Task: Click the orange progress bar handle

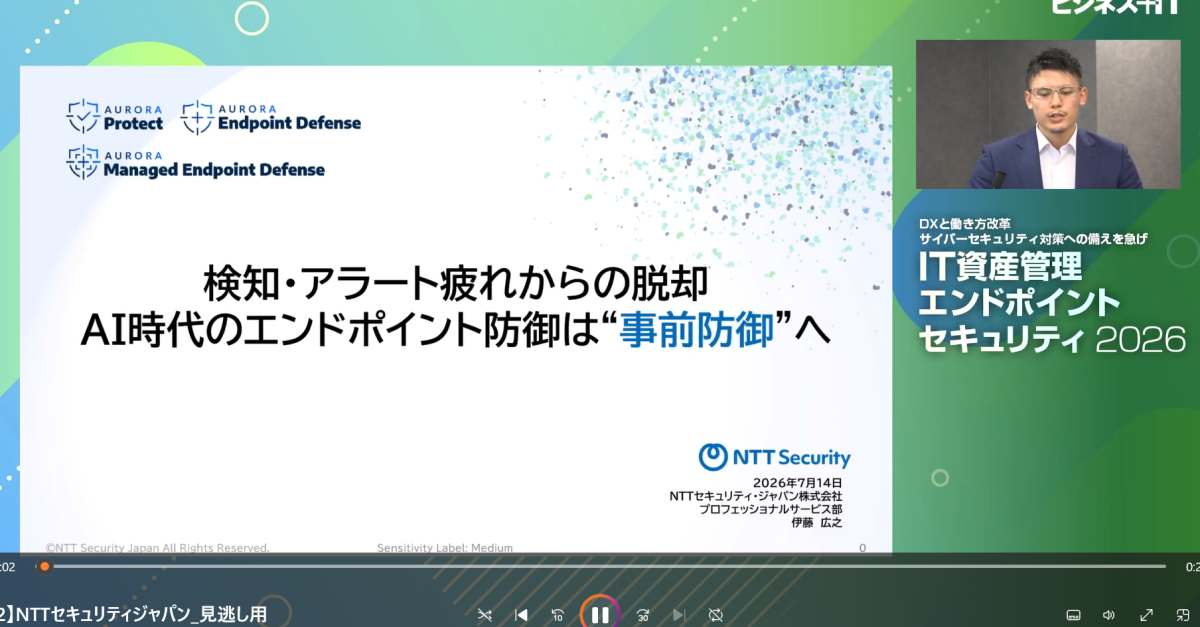Action: [x=44, y=566]
